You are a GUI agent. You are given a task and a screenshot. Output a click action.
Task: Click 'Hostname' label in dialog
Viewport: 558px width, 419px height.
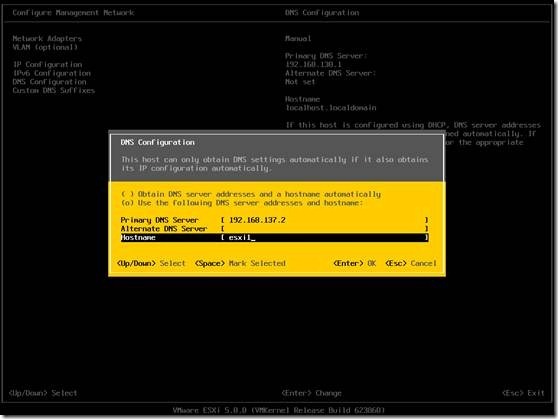click(138, 237)
